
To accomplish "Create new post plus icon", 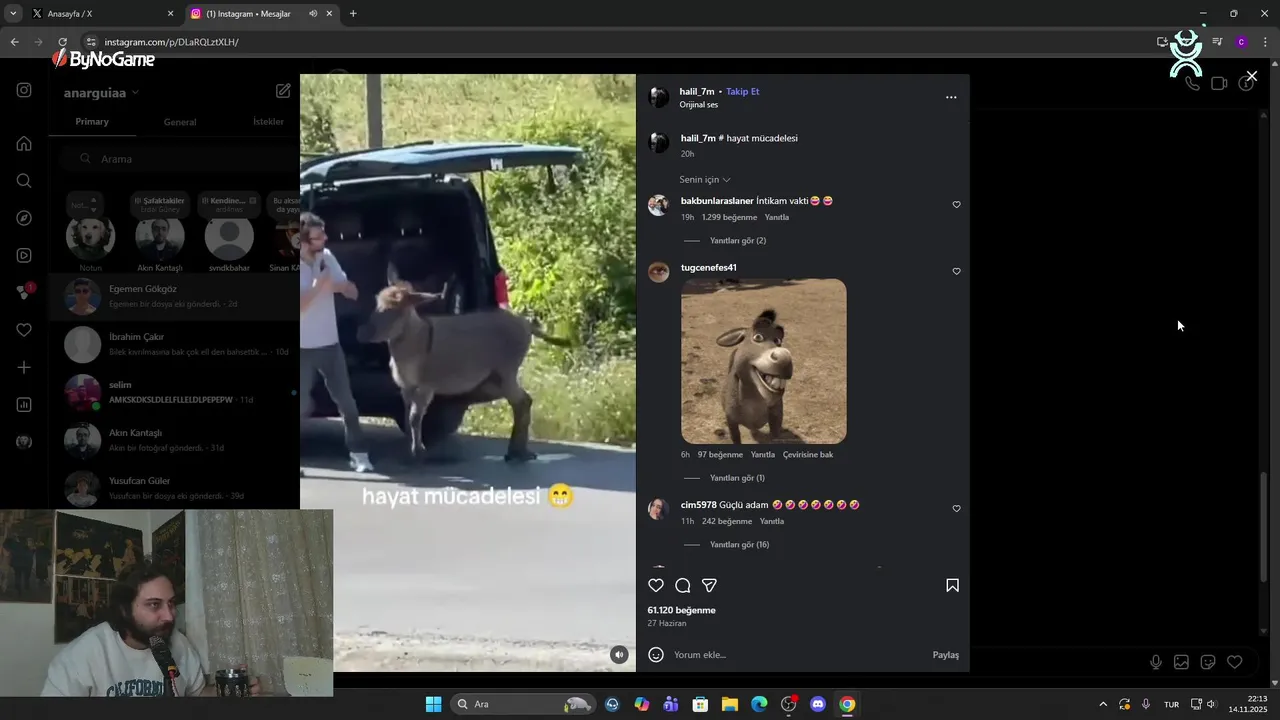I will (24, 367).
